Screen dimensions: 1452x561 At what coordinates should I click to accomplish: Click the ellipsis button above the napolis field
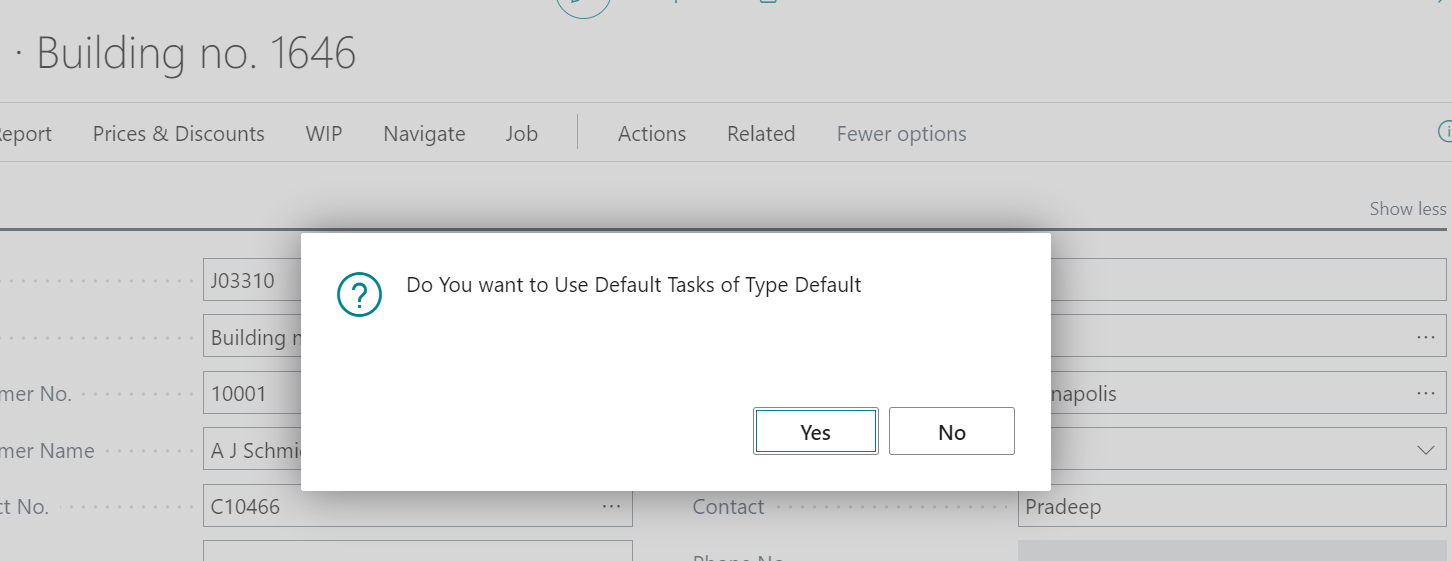tap(1426, 338)
